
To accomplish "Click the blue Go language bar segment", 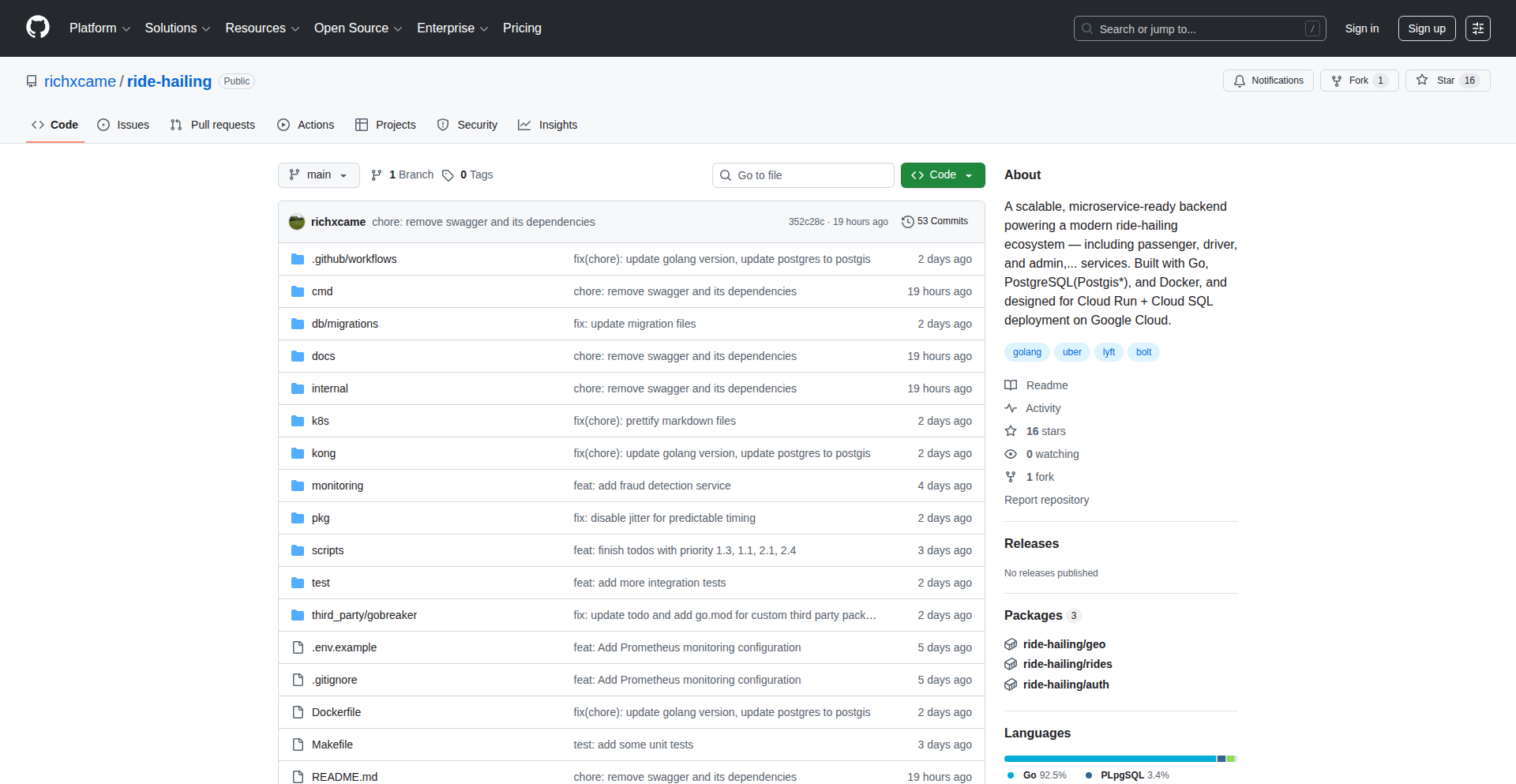I will pyautogui.click(x=1109, y=759).
